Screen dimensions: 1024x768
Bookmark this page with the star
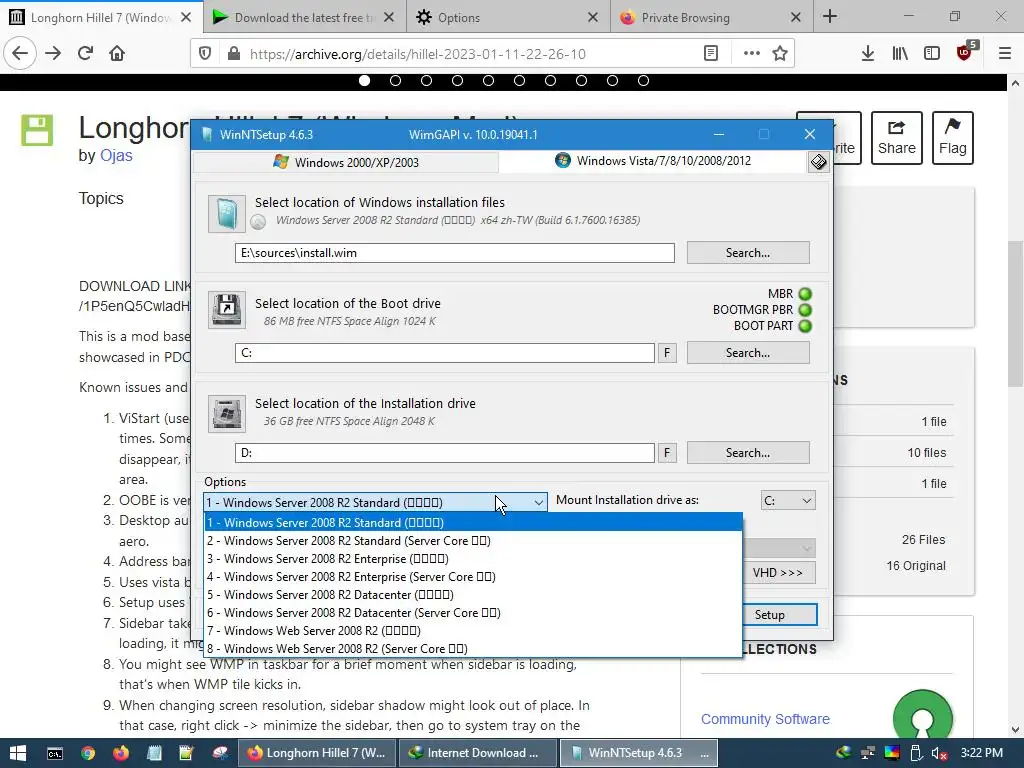[x=780, y=54]
